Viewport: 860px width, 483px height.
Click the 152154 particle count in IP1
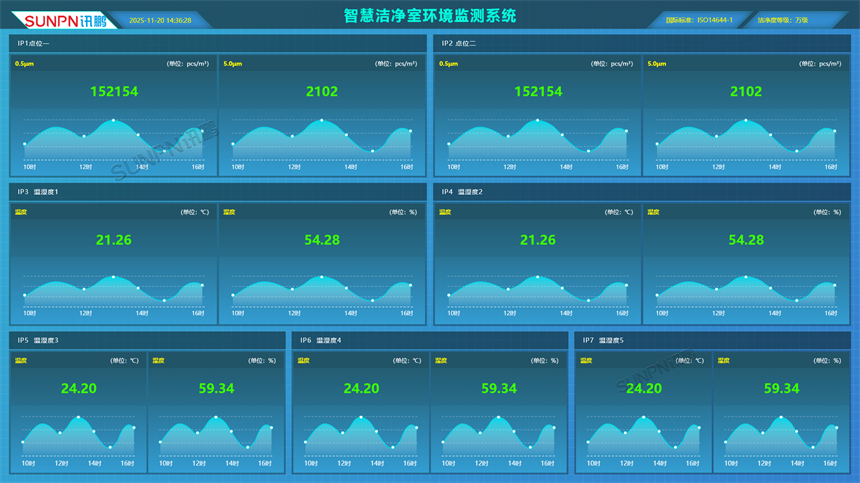(114, 91)
